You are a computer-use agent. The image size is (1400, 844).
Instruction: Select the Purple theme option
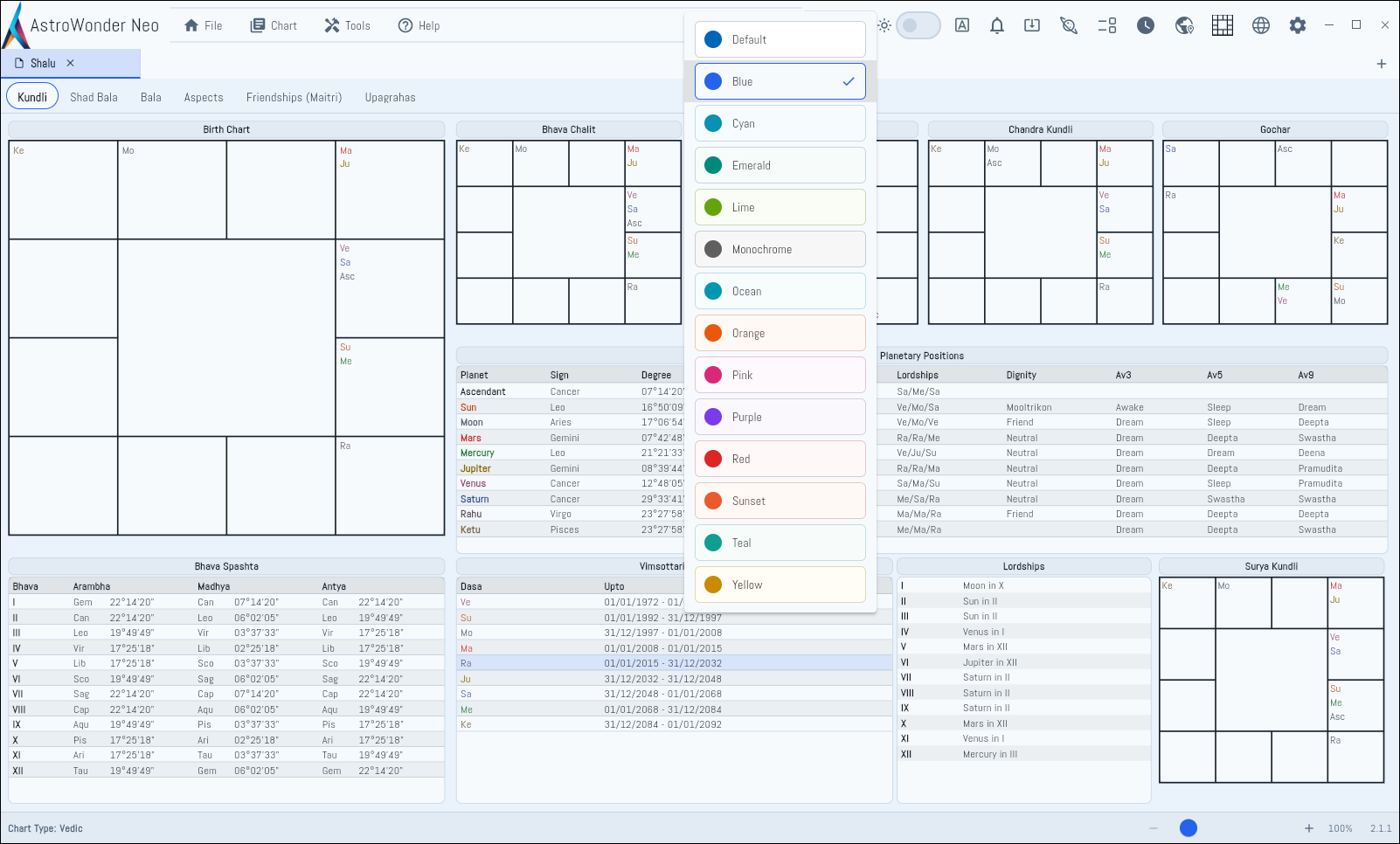click(780, 417)
